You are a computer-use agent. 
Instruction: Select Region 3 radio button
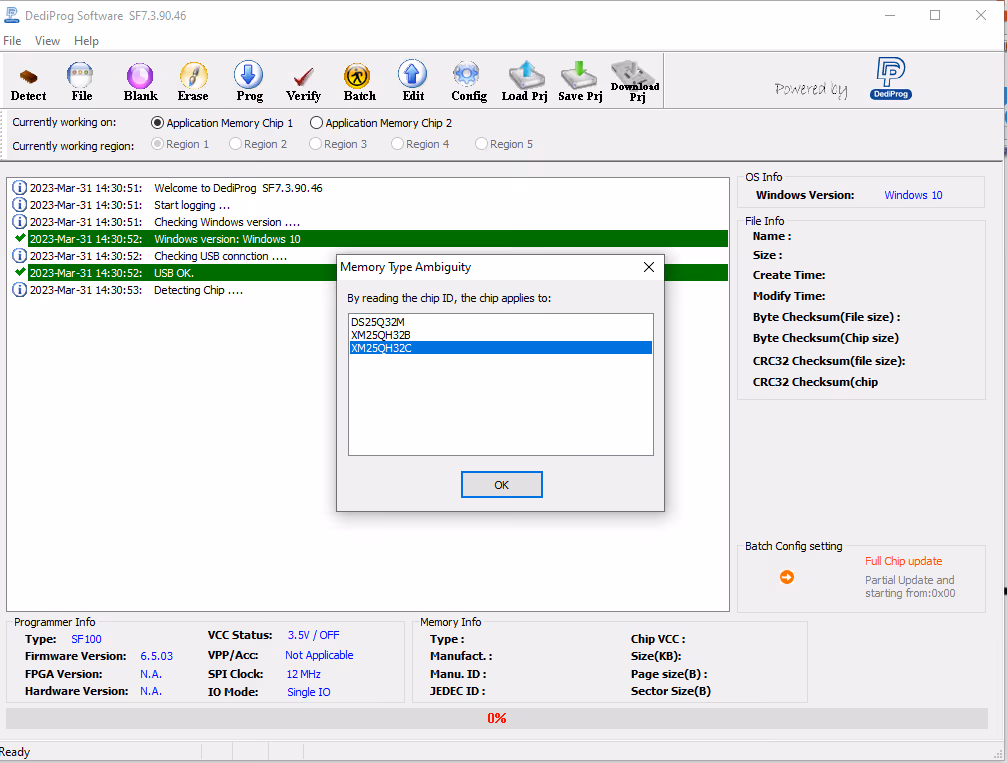click(x=338, y=144)
